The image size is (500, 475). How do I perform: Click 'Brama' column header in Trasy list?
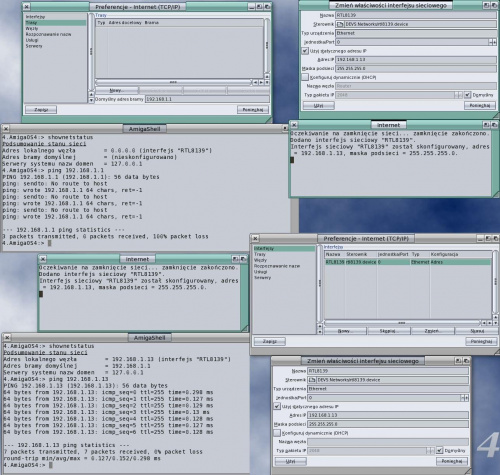click(x=152, y=23)
